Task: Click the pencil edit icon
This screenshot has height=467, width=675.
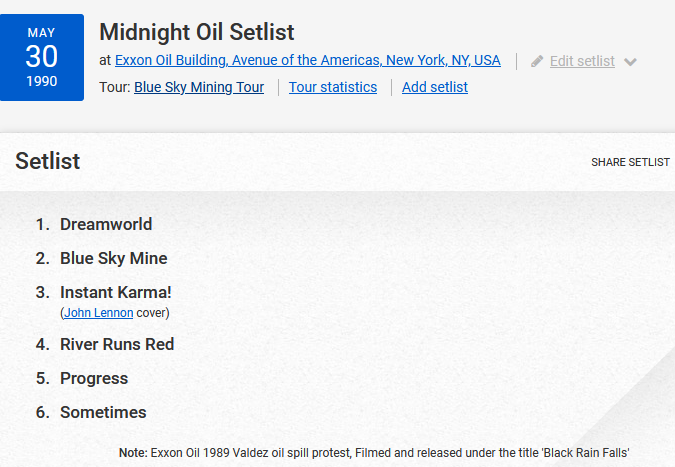Action: 537,62
